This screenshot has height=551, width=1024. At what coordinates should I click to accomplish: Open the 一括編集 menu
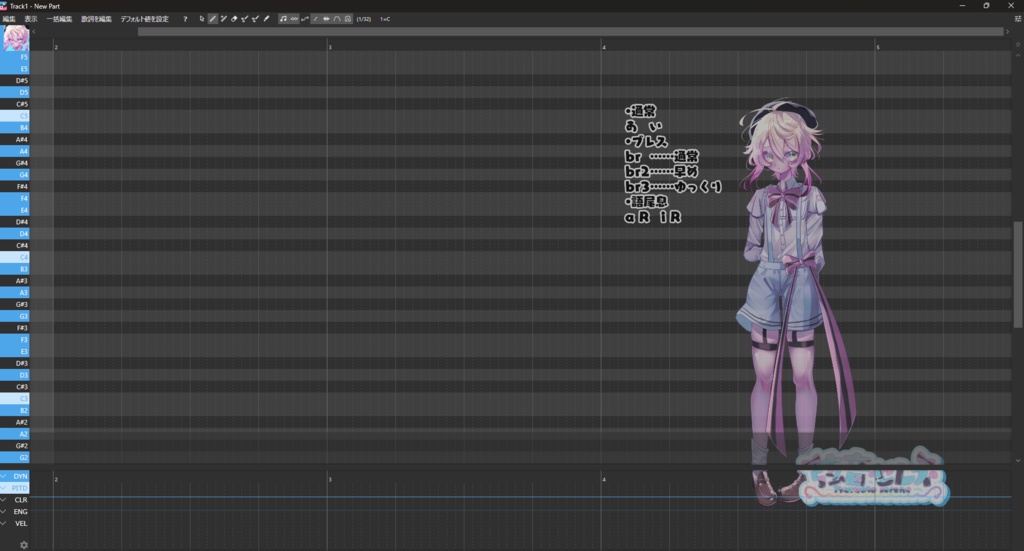[59, 19]
